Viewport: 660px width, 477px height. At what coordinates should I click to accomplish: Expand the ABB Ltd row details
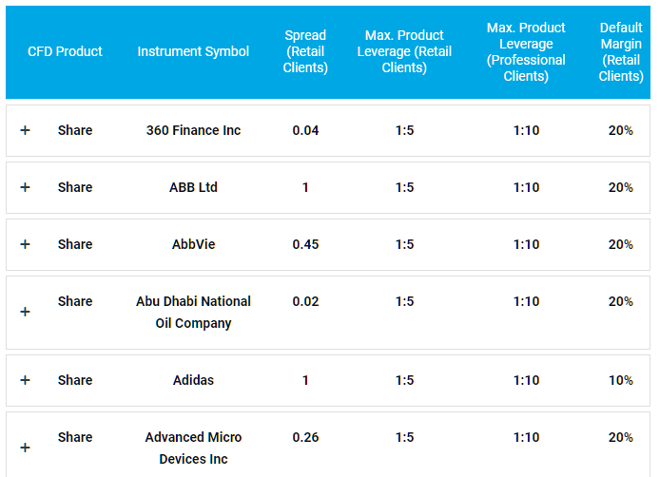point(25,187)
